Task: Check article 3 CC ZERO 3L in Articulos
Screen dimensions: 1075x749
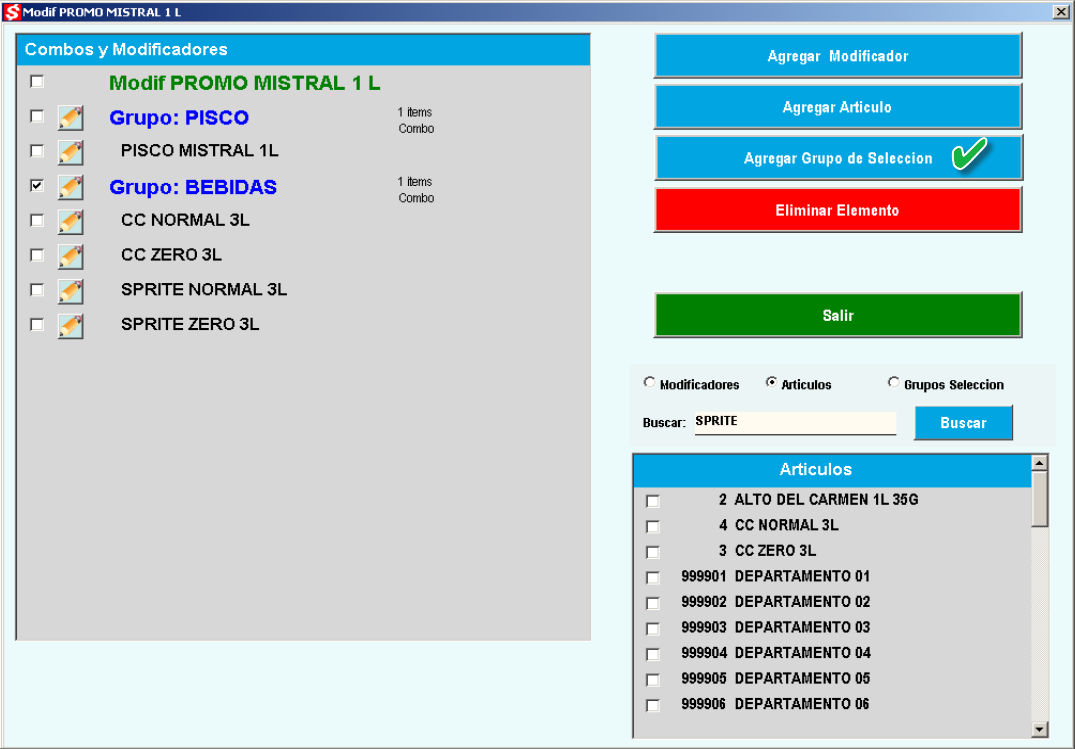Action: (x=653, y=552)
